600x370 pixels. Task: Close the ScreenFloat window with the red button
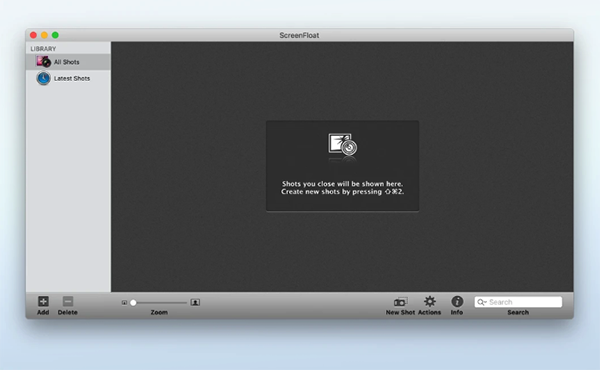click(x=33, y=35)
